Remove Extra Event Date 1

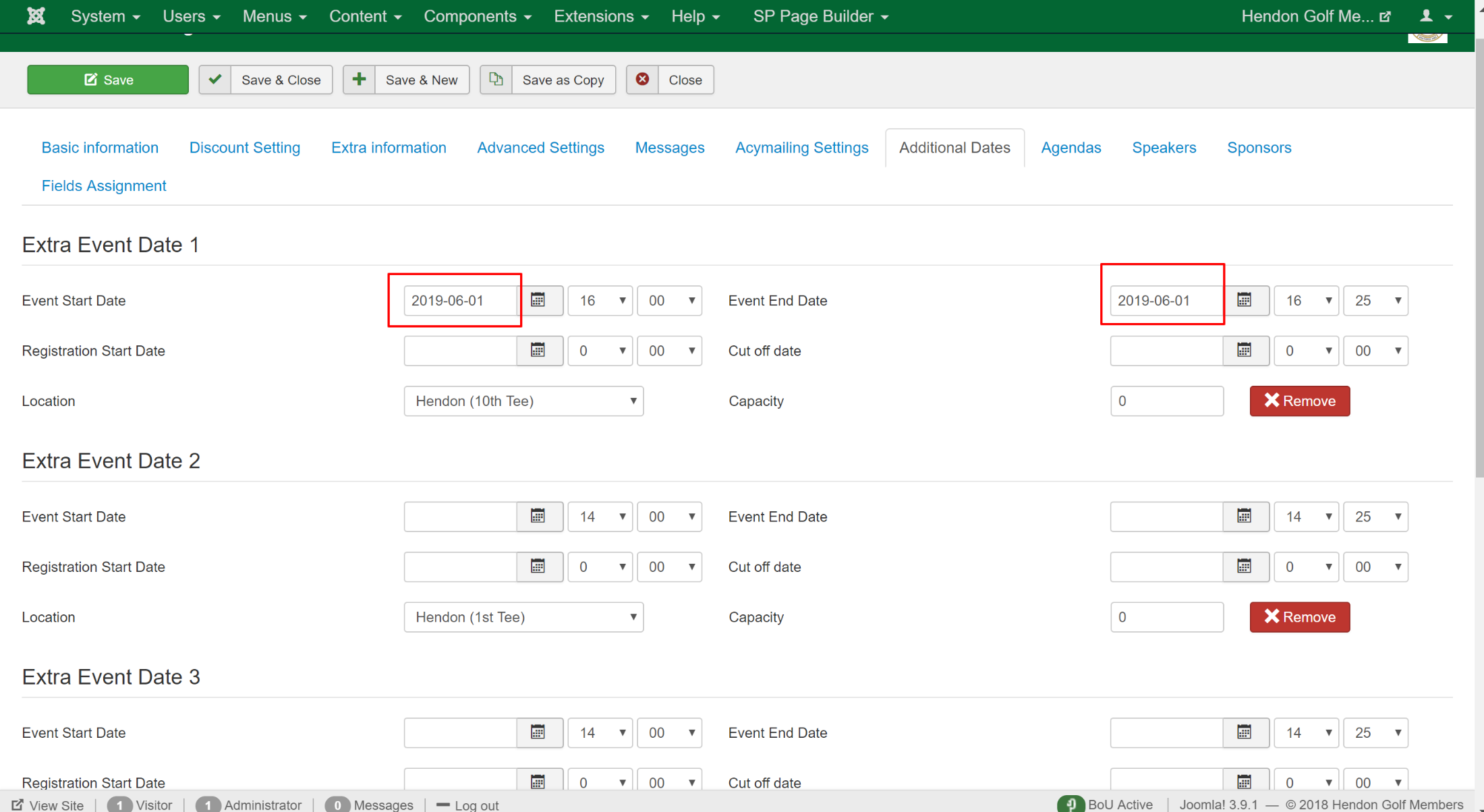(1299, 401)
